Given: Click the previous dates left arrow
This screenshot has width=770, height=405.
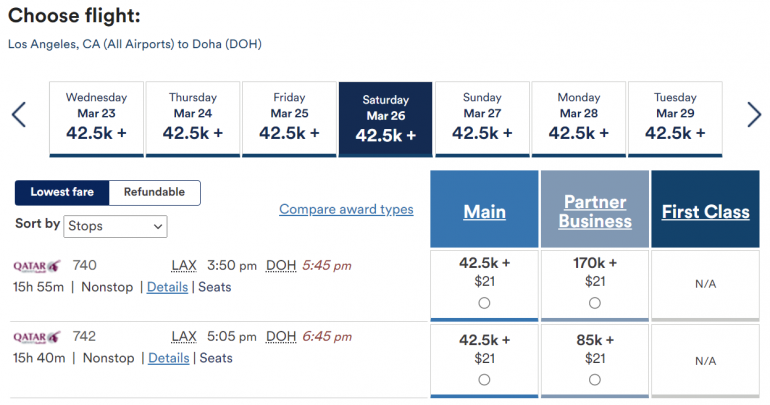Looking at the screenshot, I should coord(19,115).
